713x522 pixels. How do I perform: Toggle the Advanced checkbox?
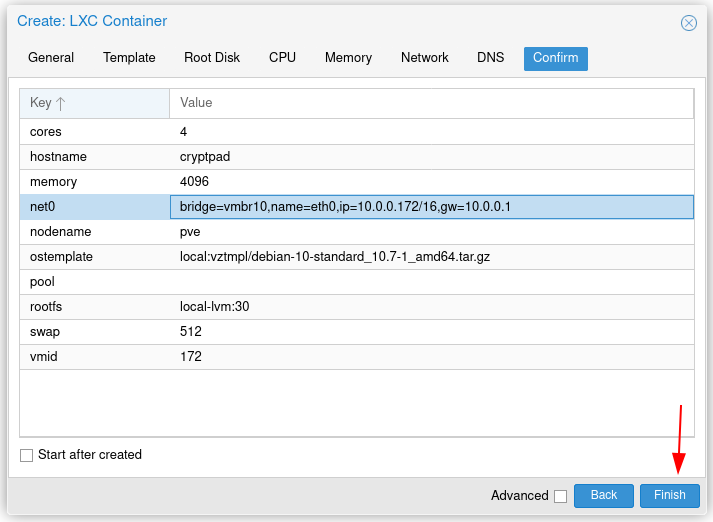(x=560, y=496)
